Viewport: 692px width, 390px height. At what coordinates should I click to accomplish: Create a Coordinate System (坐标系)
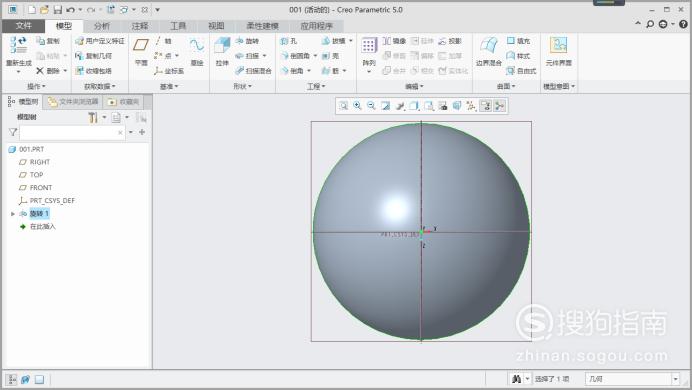pos(169,71)
